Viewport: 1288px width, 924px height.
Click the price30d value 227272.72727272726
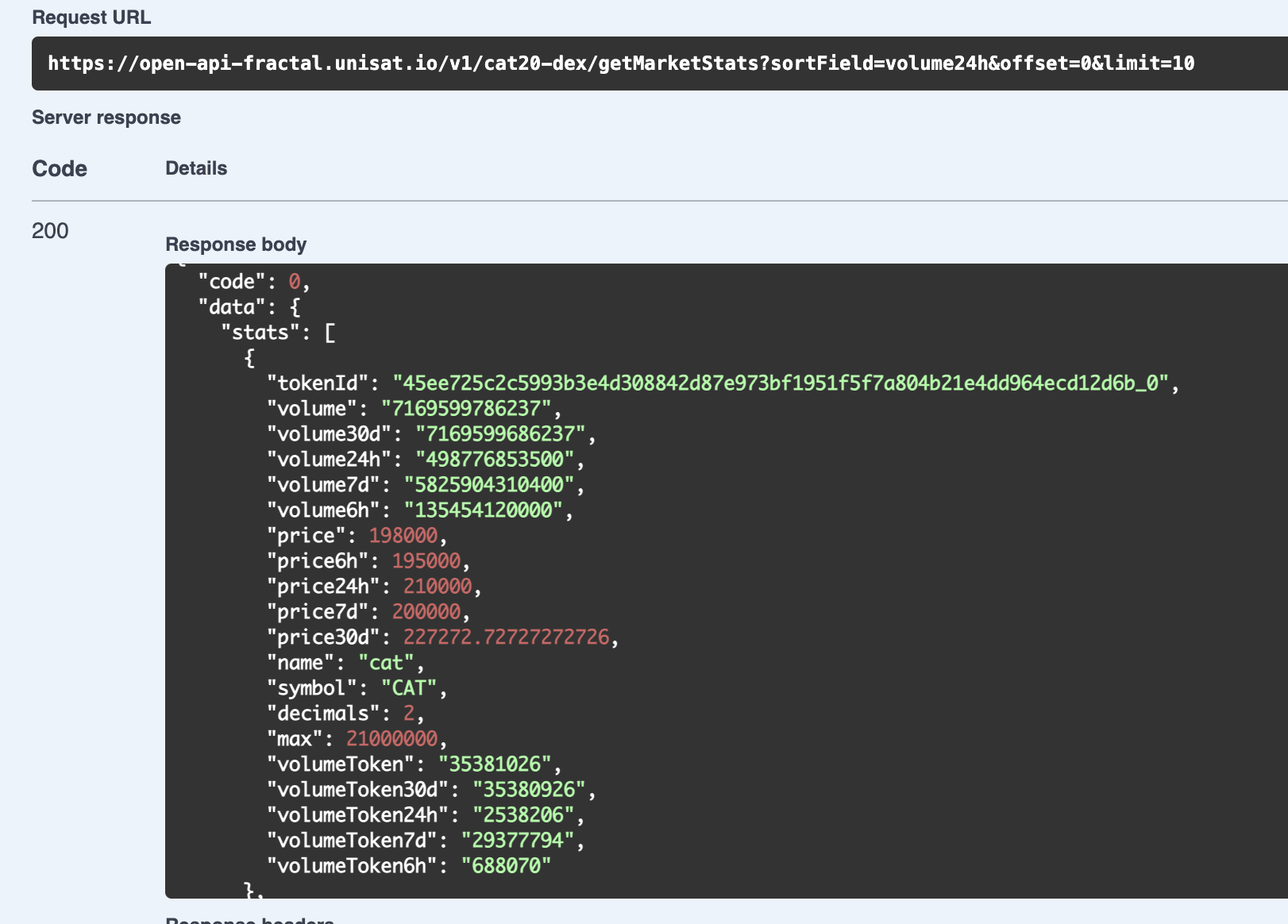[506, 637]
